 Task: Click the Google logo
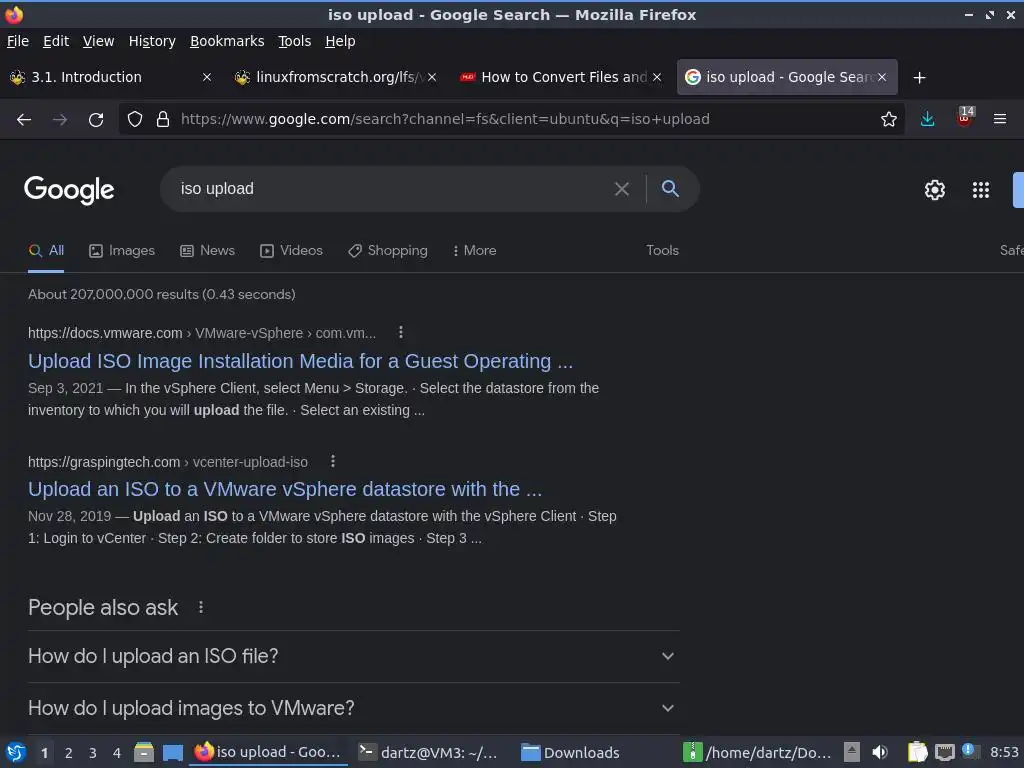(69, 190)
